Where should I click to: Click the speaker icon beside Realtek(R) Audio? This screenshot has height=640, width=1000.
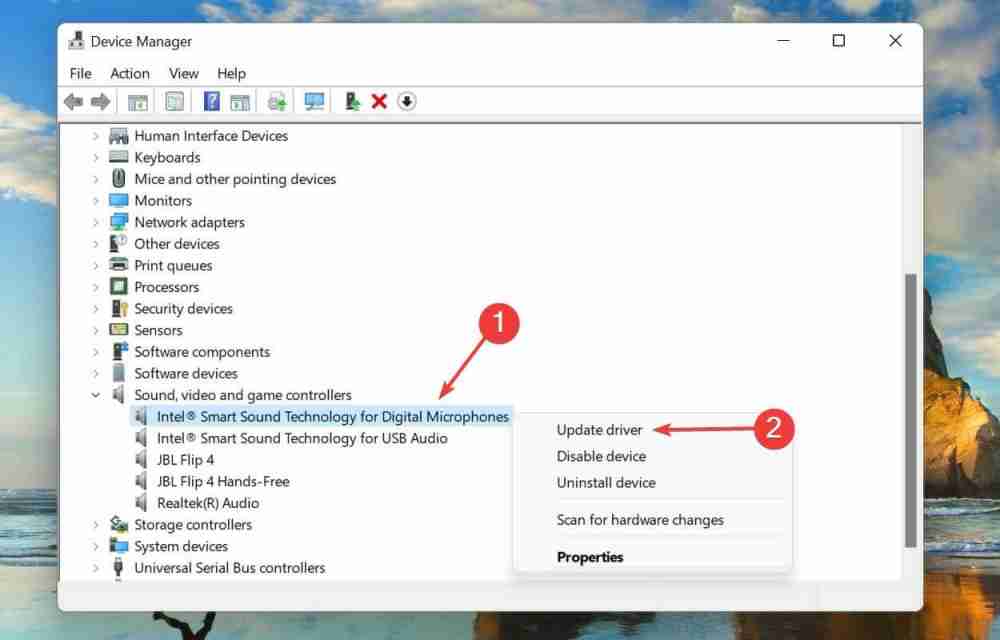pos(142,502)
